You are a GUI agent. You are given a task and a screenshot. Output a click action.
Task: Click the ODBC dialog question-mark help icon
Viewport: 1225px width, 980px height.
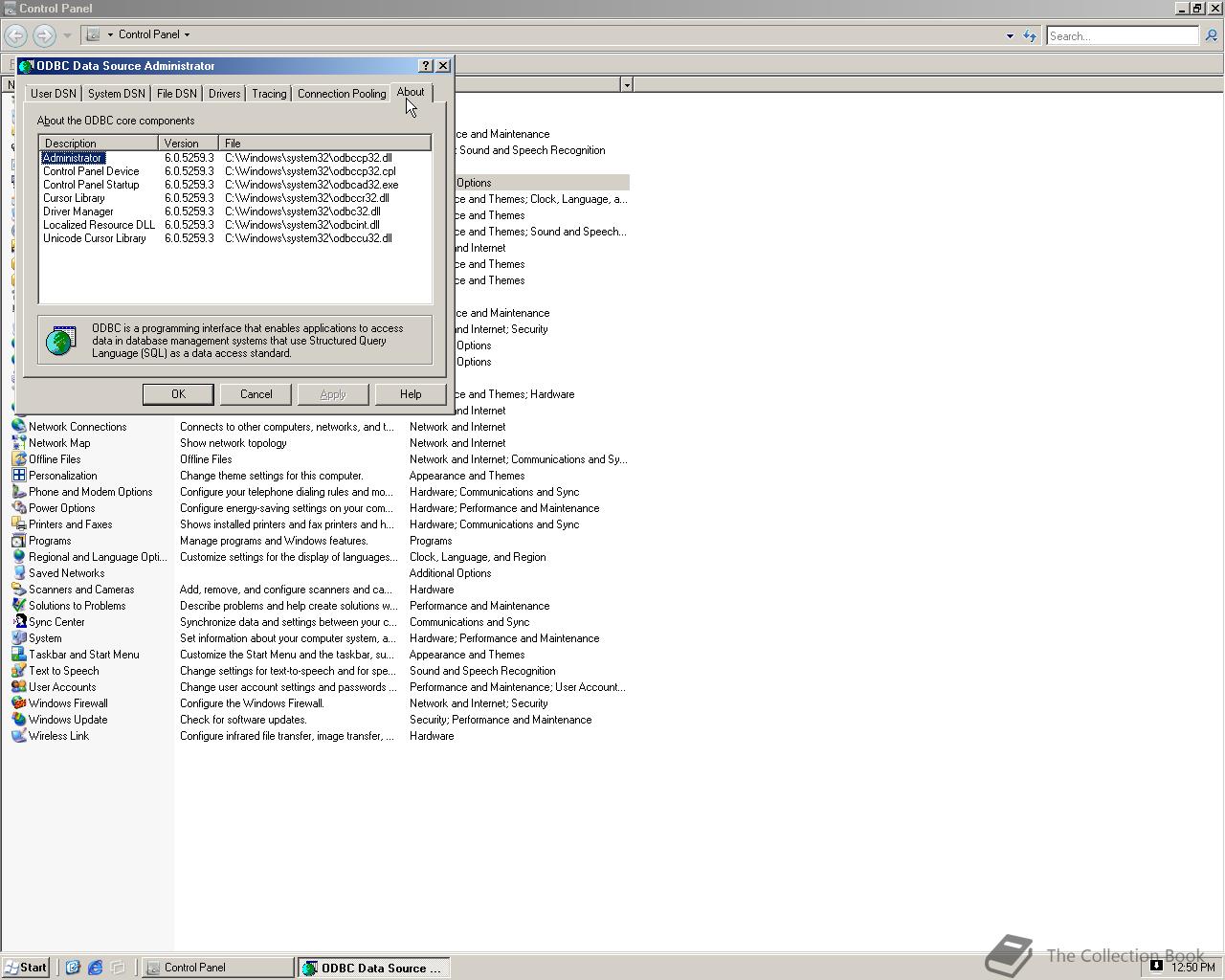426,66
